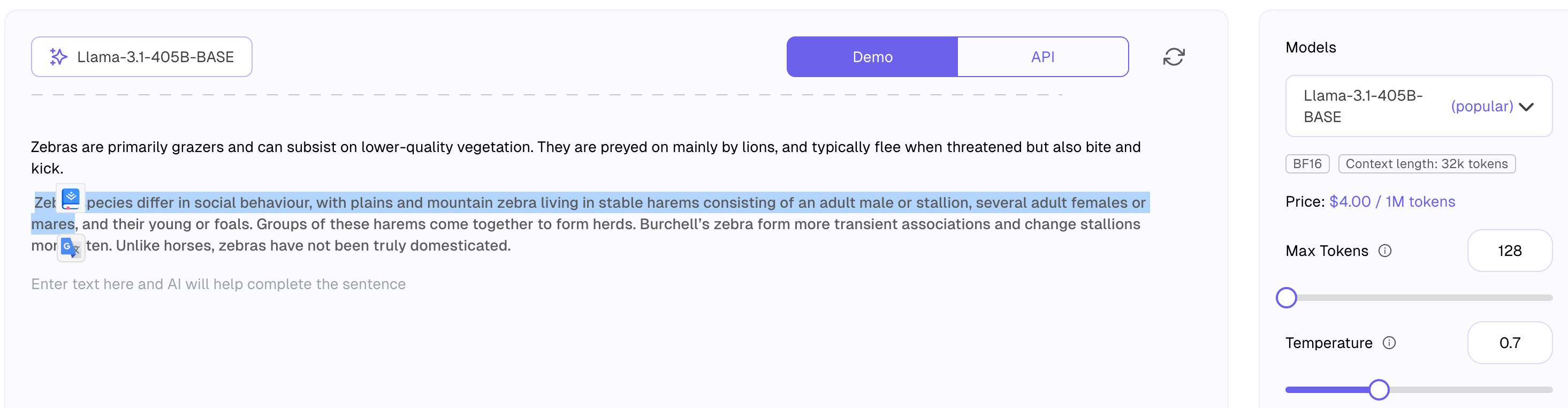1568x408 pixels.
Task: Expand the Llama-3.1-405B-BASE (popular) model selector
Action: [1418, 106]
